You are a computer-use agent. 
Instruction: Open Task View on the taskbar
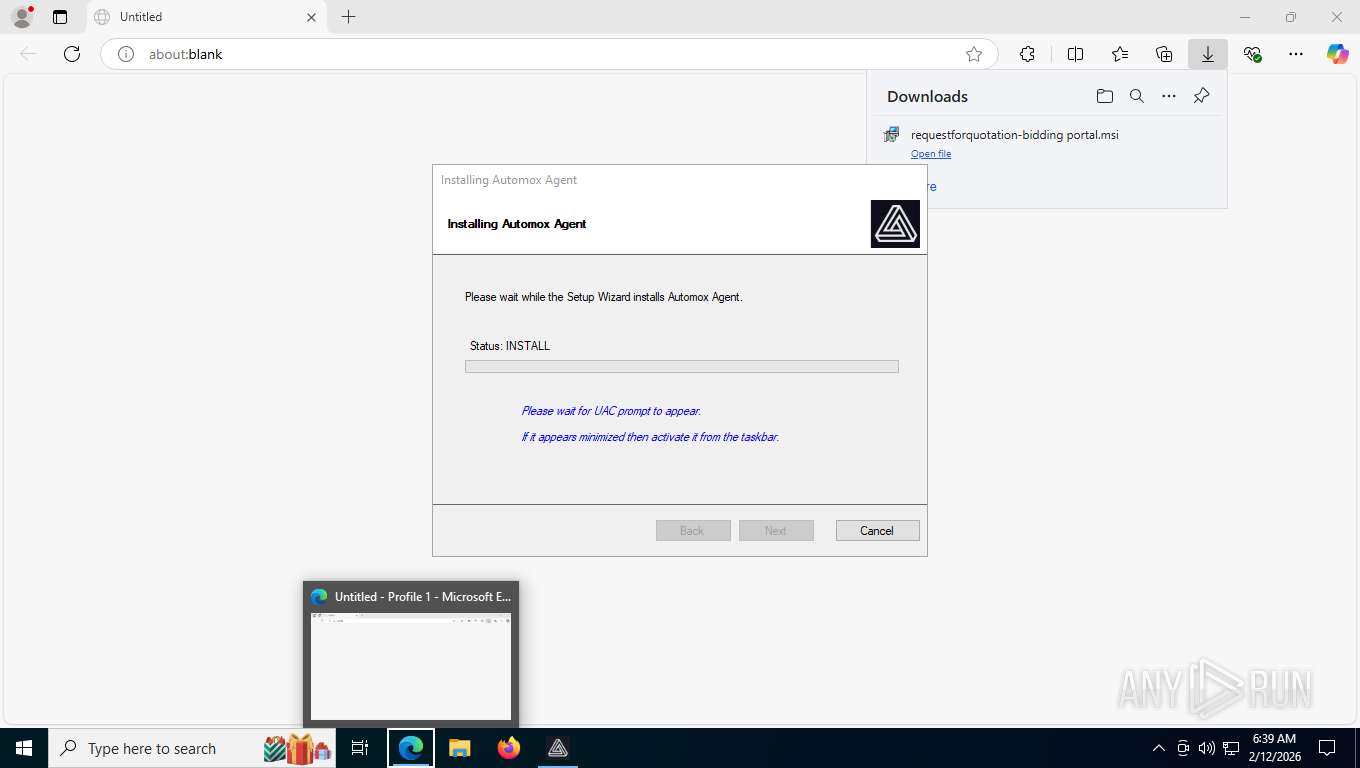[360, 748]
